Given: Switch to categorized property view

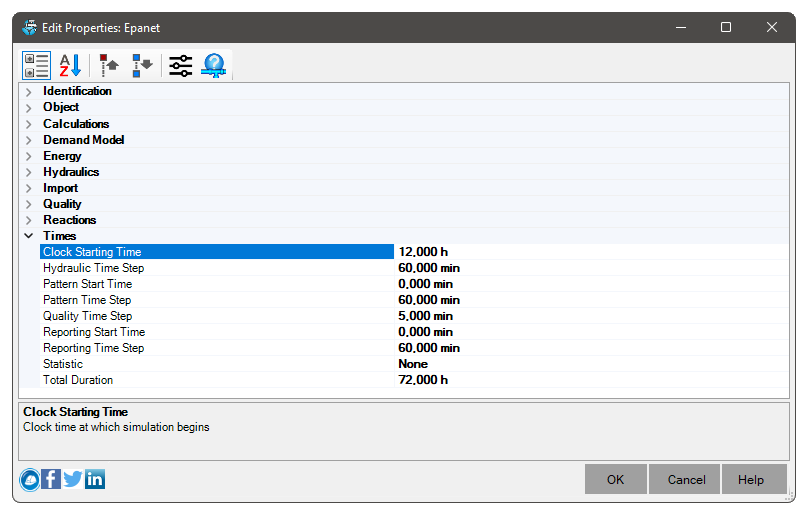Looking at the screenshot, I should [x=36, y=66].
